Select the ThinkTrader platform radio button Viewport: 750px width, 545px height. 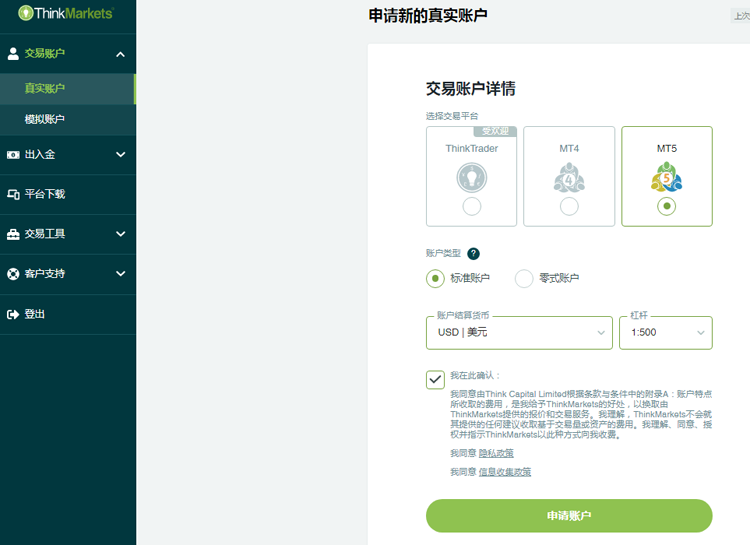point(472,206)
